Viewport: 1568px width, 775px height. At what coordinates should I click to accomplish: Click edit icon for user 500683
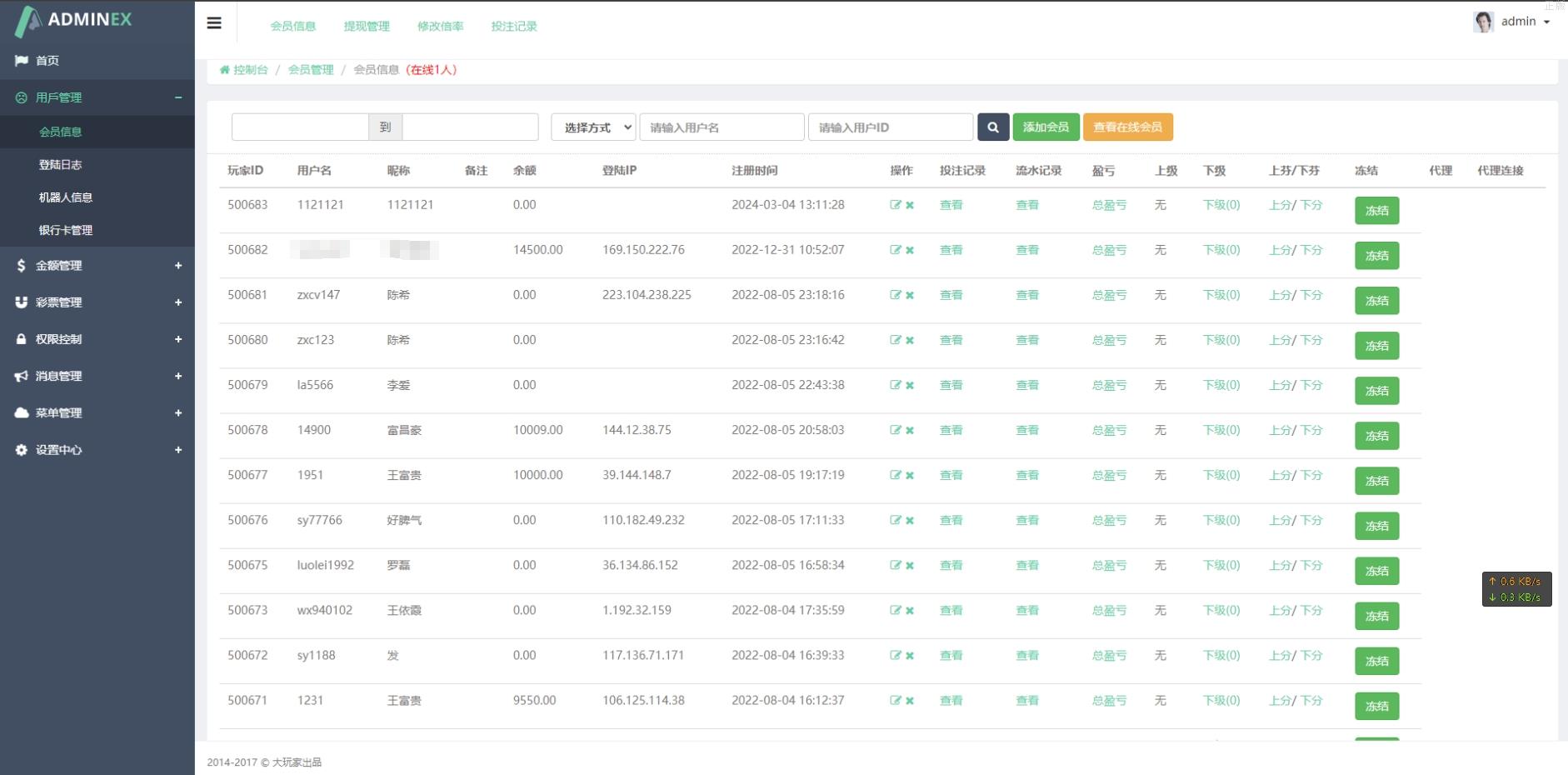(895, 205)
